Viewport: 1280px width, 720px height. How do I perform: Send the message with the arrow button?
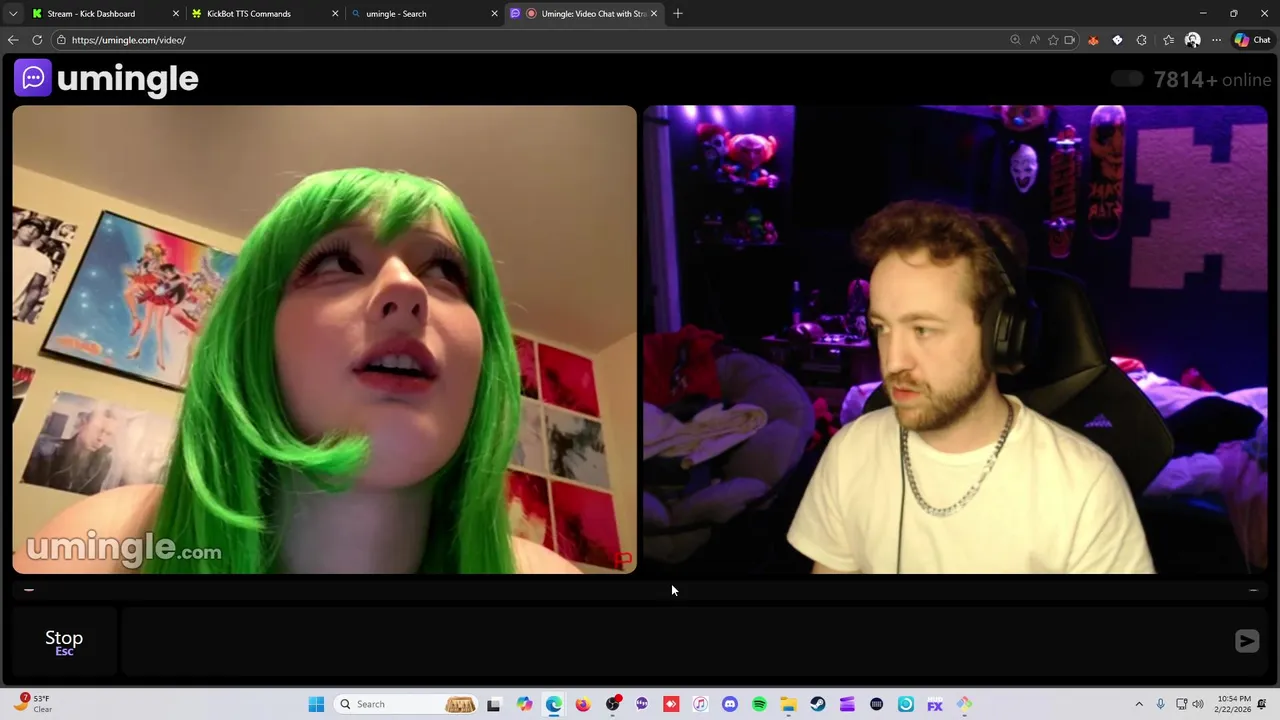(1246, 641)
